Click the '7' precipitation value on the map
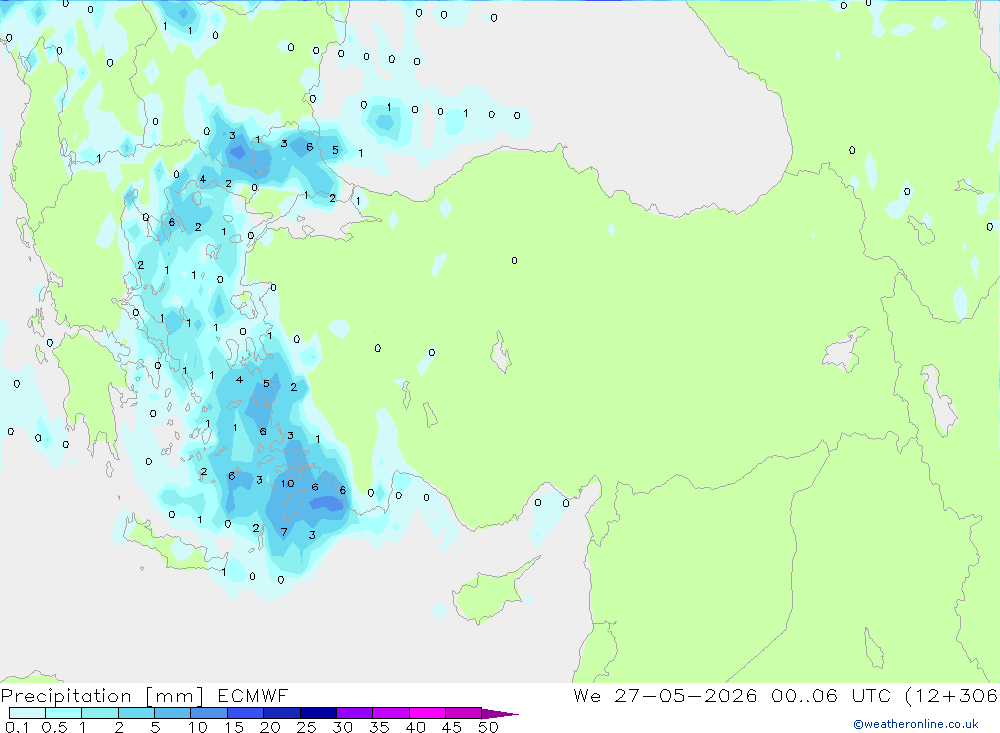Image resolution: width=1000 pixels, height=733 pixels. point(284,532)
